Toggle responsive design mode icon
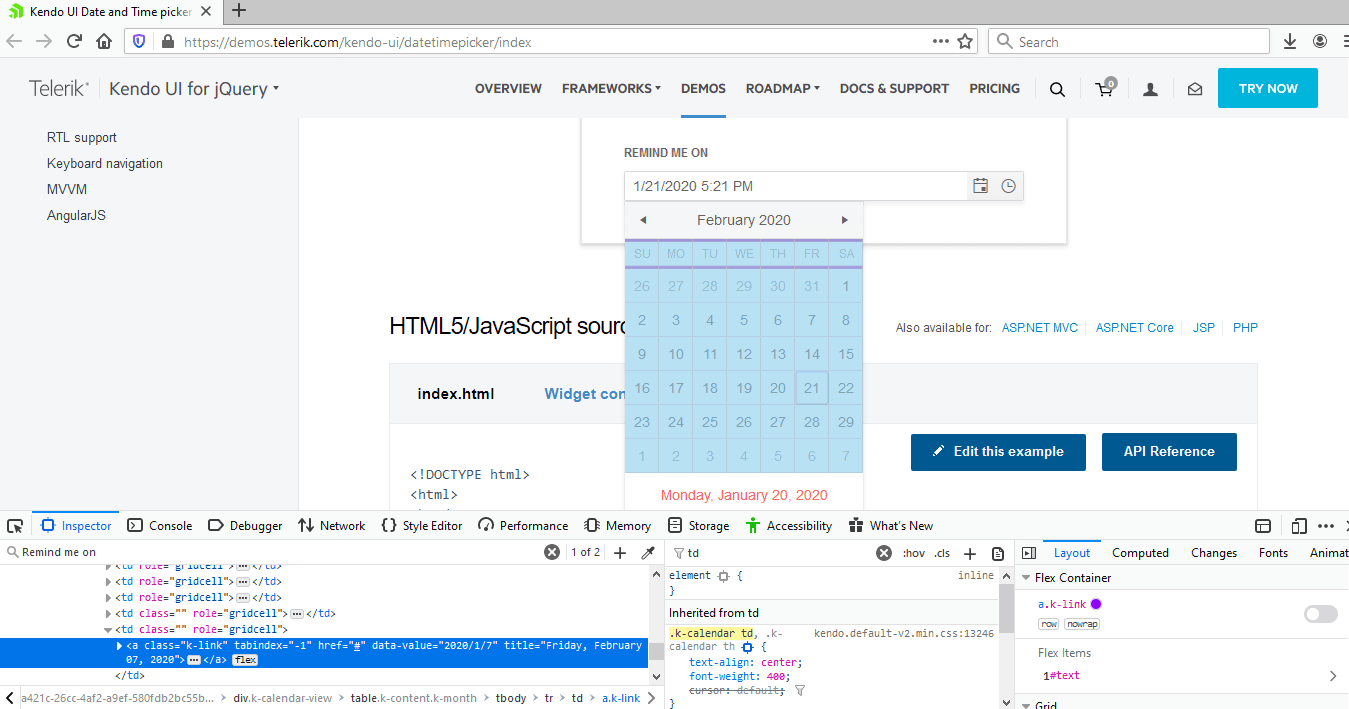The width and height of the screenshot is (1349, 709). point(1298,526)
